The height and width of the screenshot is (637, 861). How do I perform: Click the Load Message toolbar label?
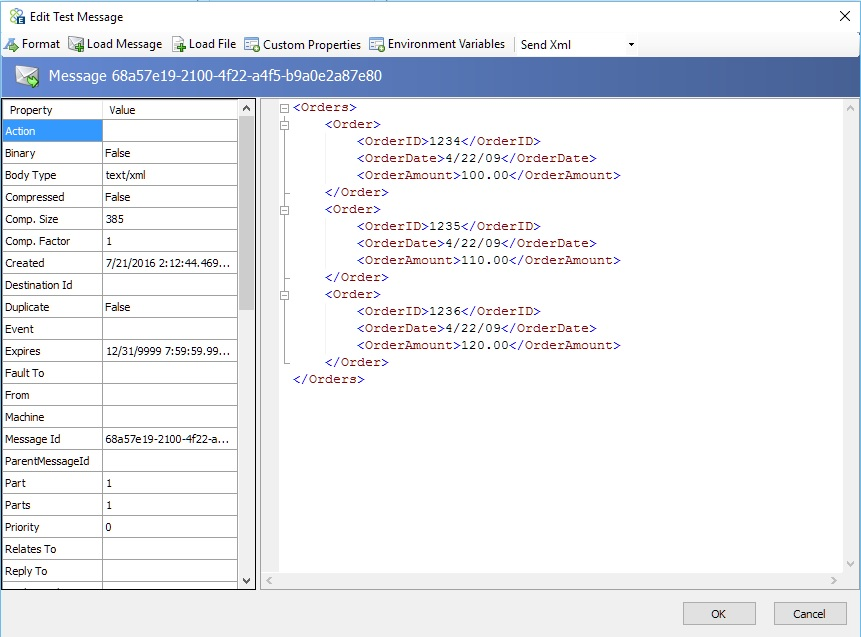125,44
